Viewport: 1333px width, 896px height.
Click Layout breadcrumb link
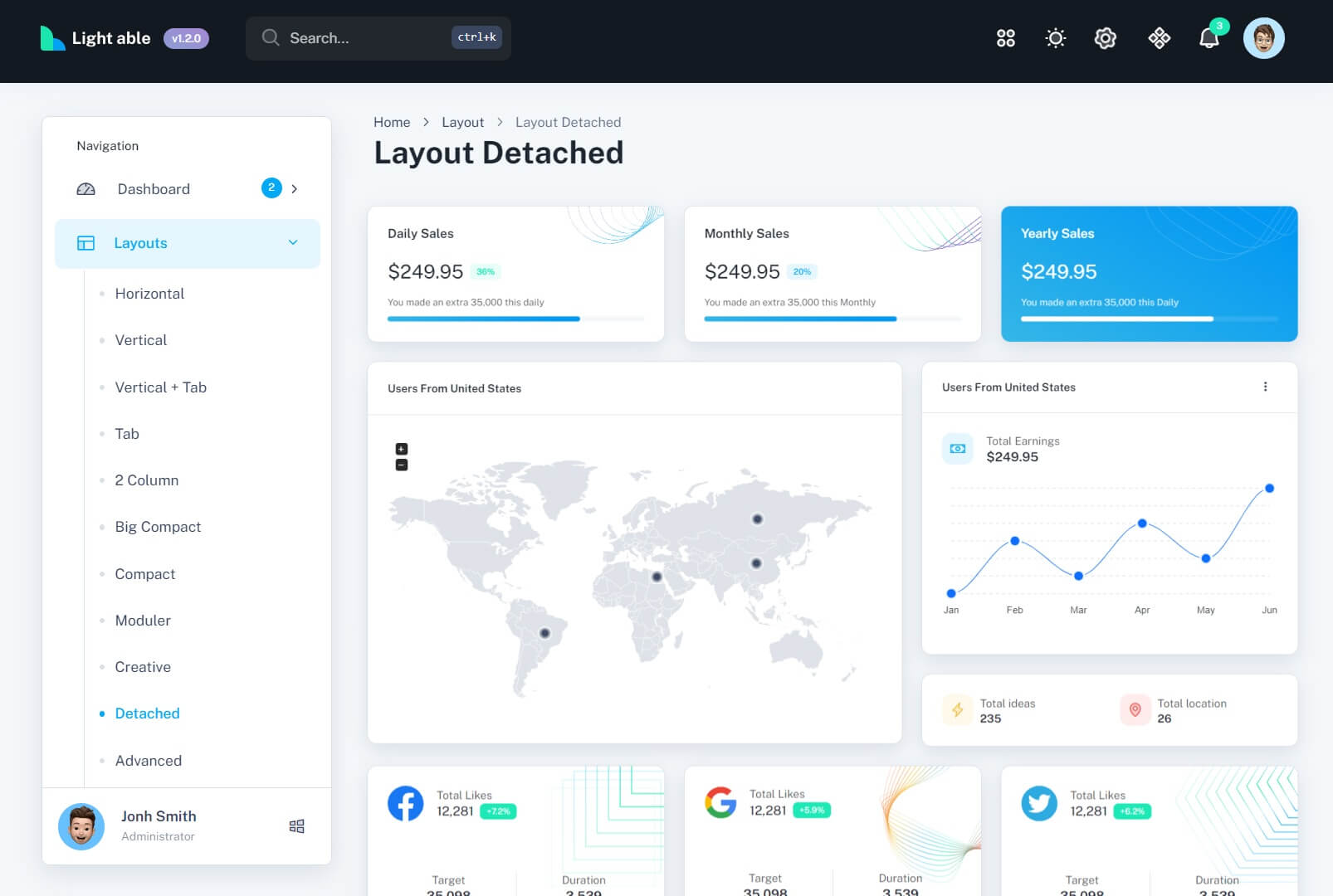click(x=462, y=122)
